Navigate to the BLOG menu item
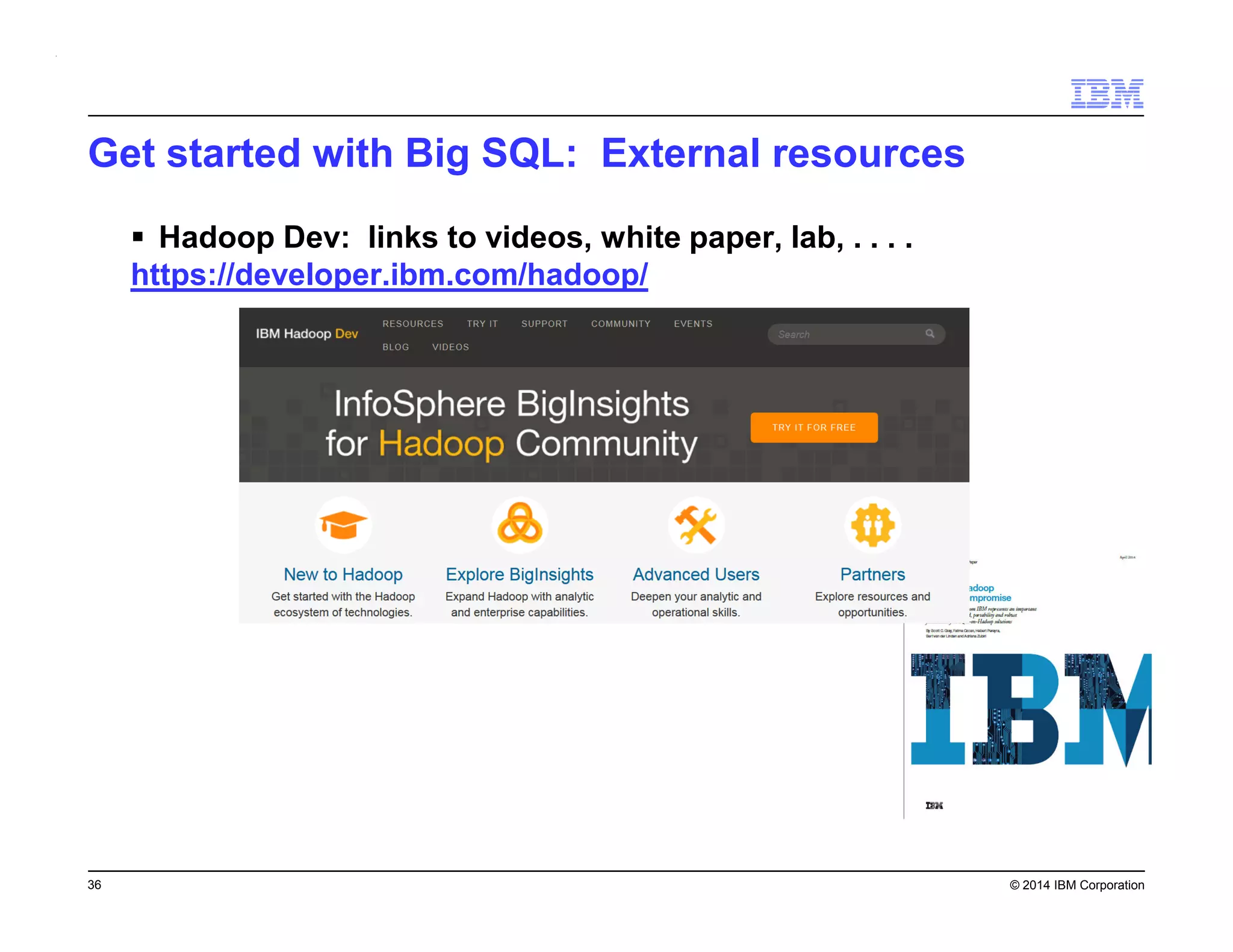 pyautogui.click(x=396, y=347)
